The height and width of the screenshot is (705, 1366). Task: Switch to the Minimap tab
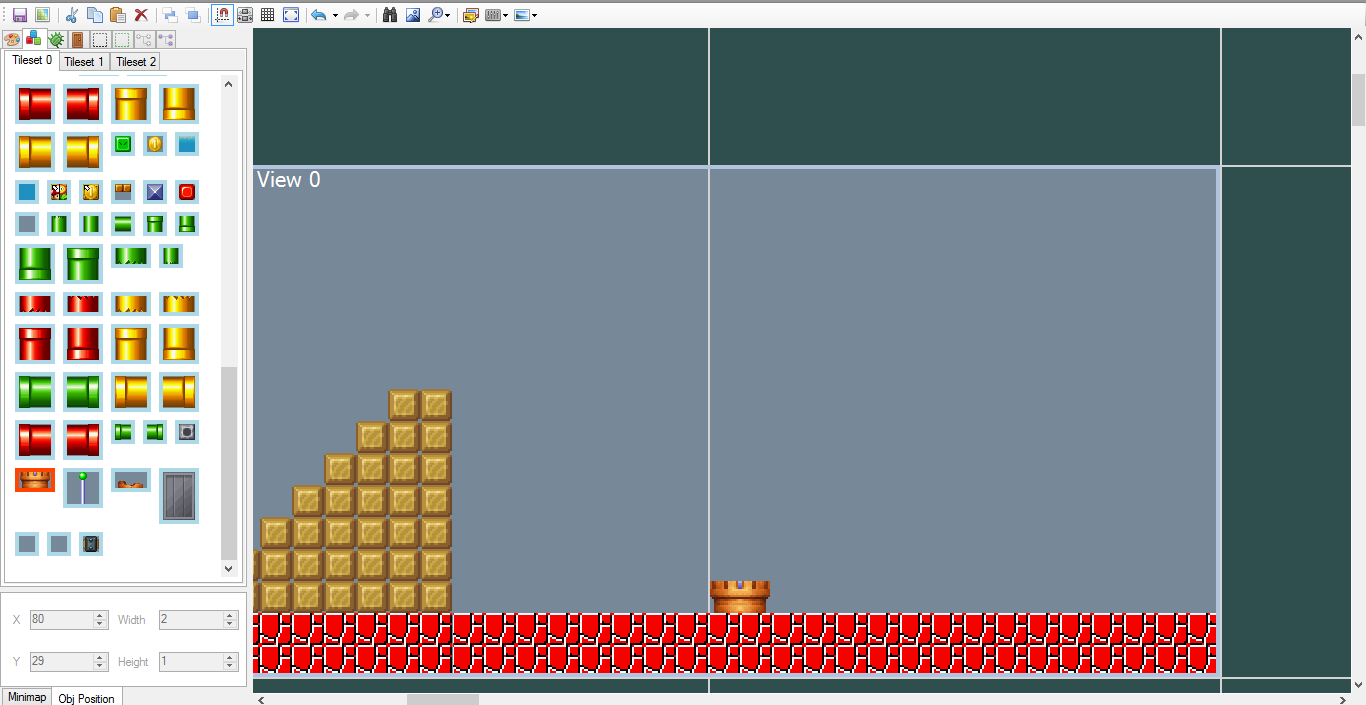(26, 697)
